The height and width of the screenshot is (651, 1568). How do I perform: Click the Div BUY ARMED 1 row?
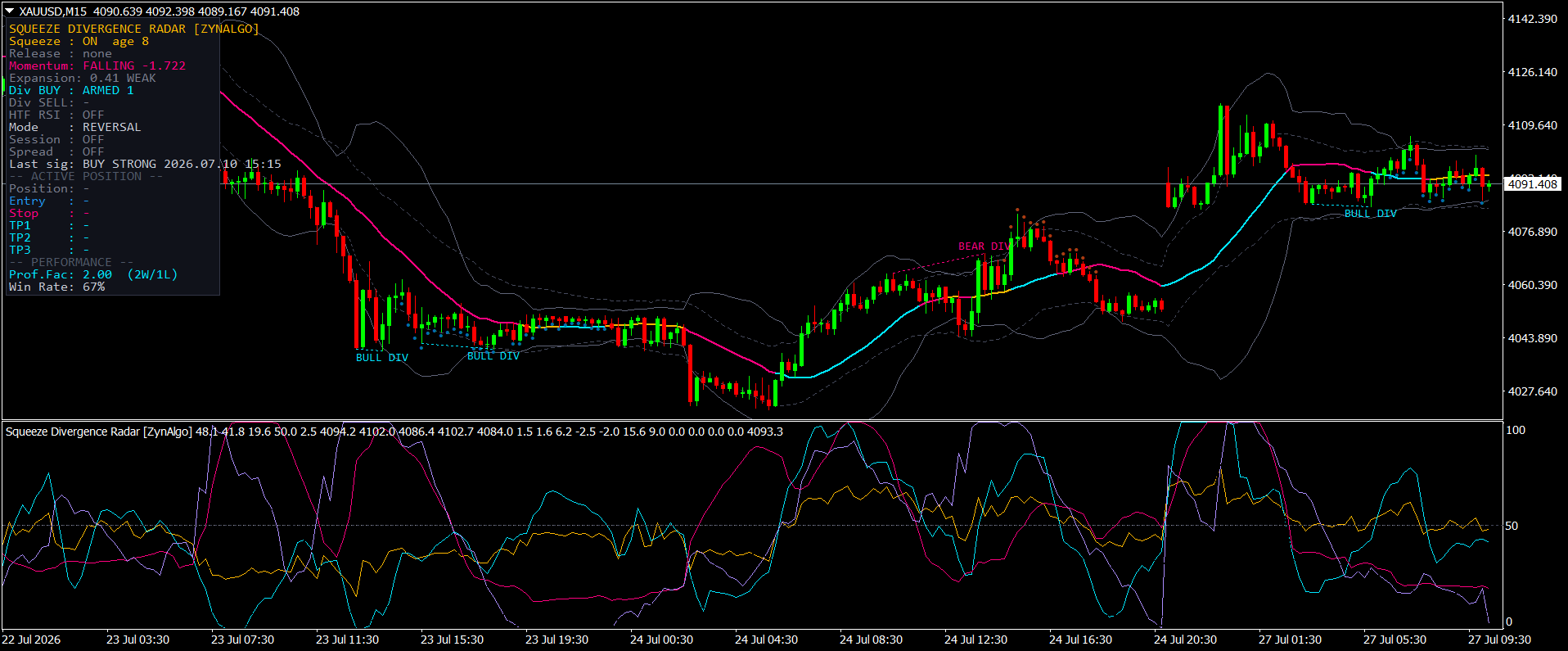(71, 90)
